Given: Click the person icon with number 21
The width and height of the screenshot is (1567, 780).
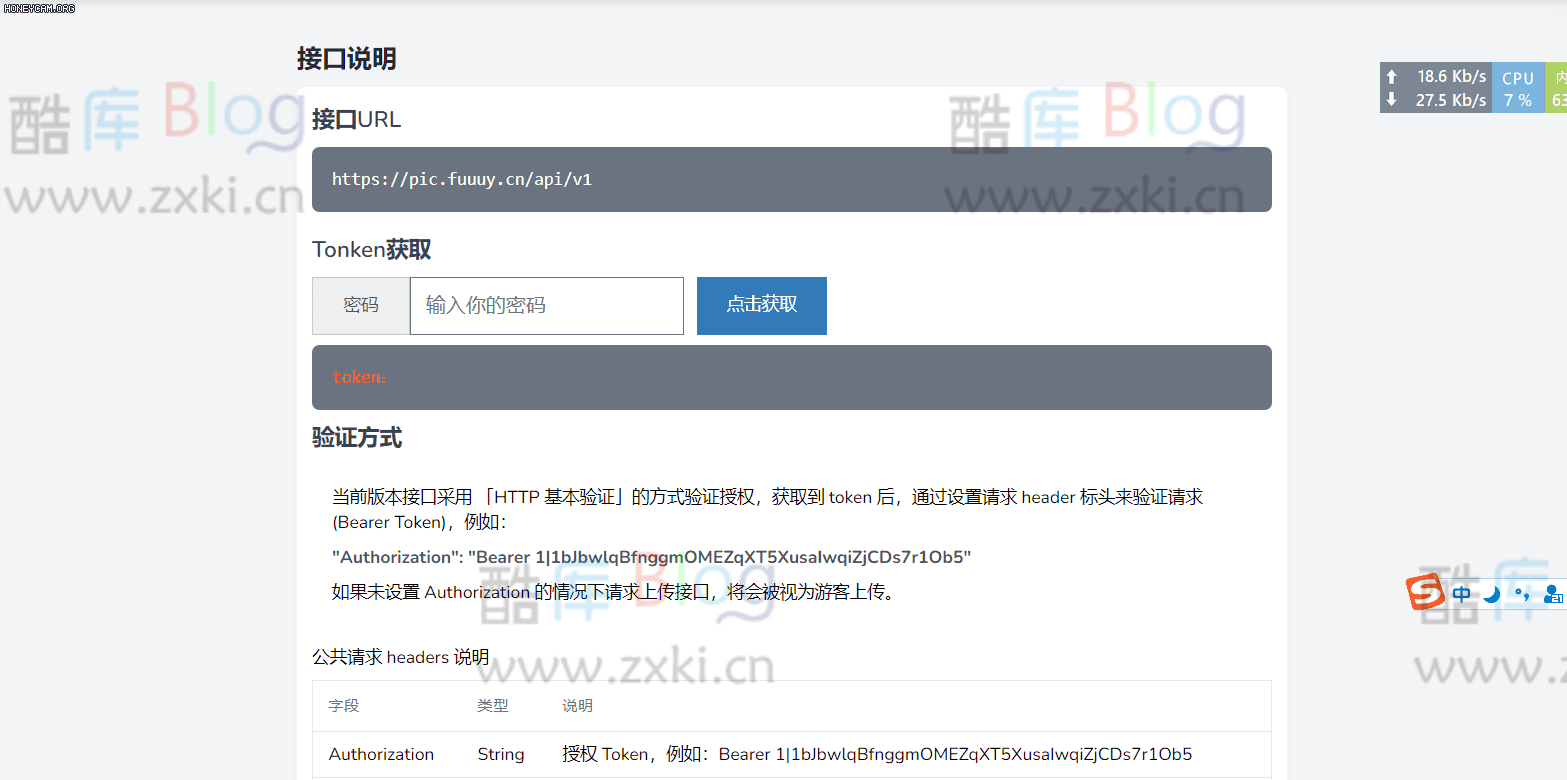Looking at the screenshot, I should click(1554, 593).
